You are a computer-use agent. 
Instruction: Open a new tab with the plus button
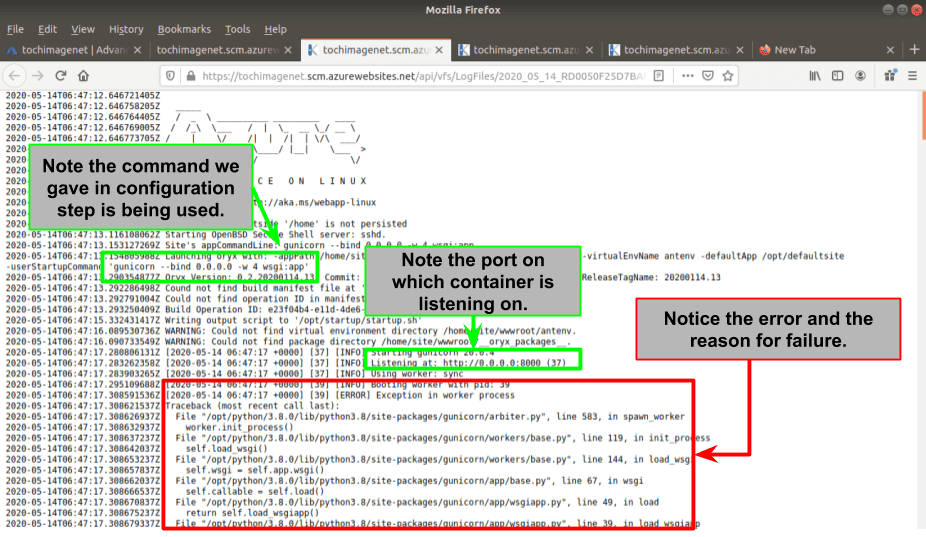pyautogui.click(x=914, y=50)
